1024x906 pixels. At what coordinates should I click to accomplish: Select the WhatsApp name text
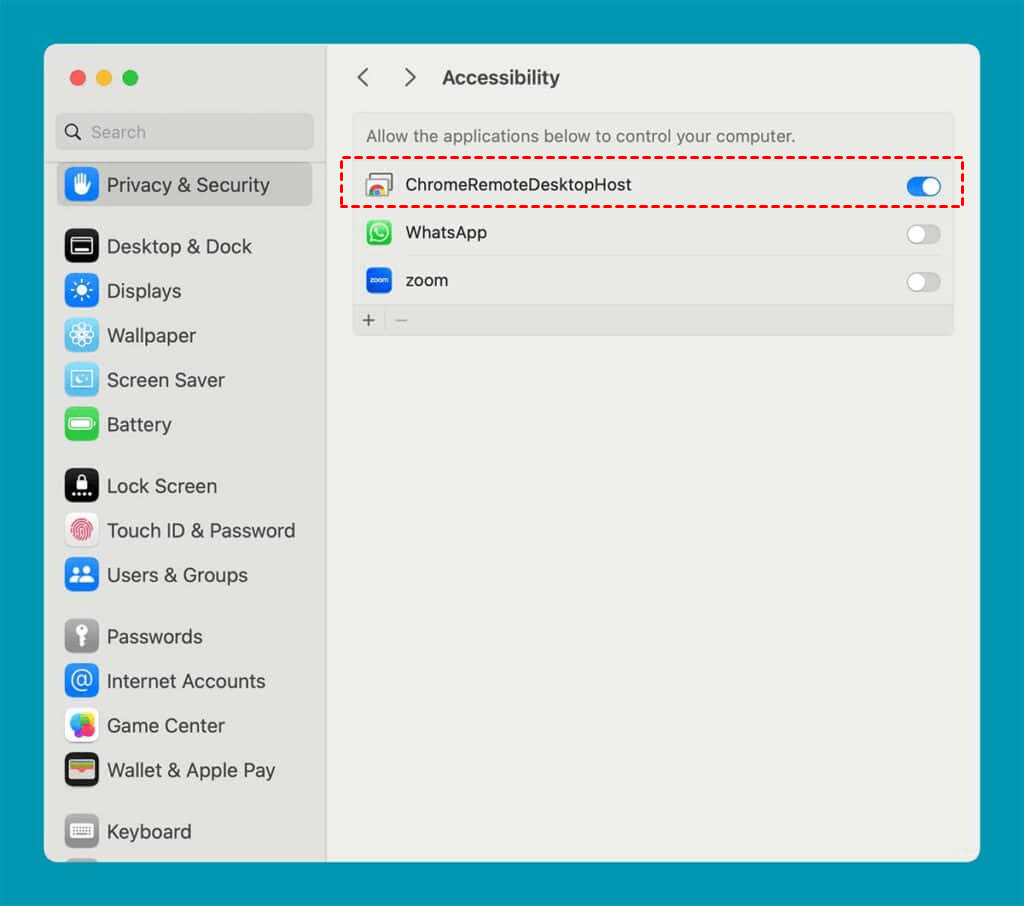pos(446,233)
